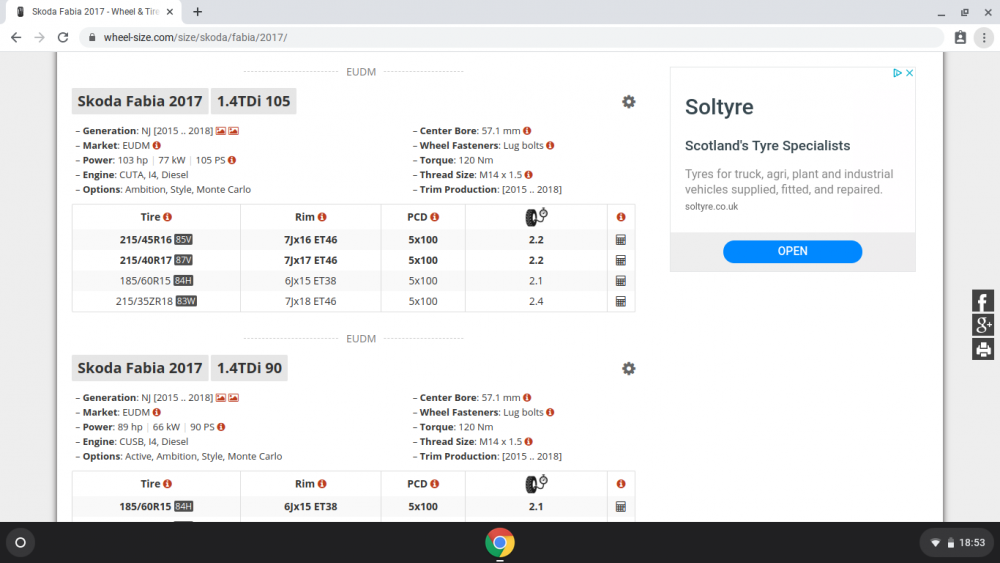View site security lock info
Image resolution: width=1000 pixels, height=563 pixels.
coord(92,38)
